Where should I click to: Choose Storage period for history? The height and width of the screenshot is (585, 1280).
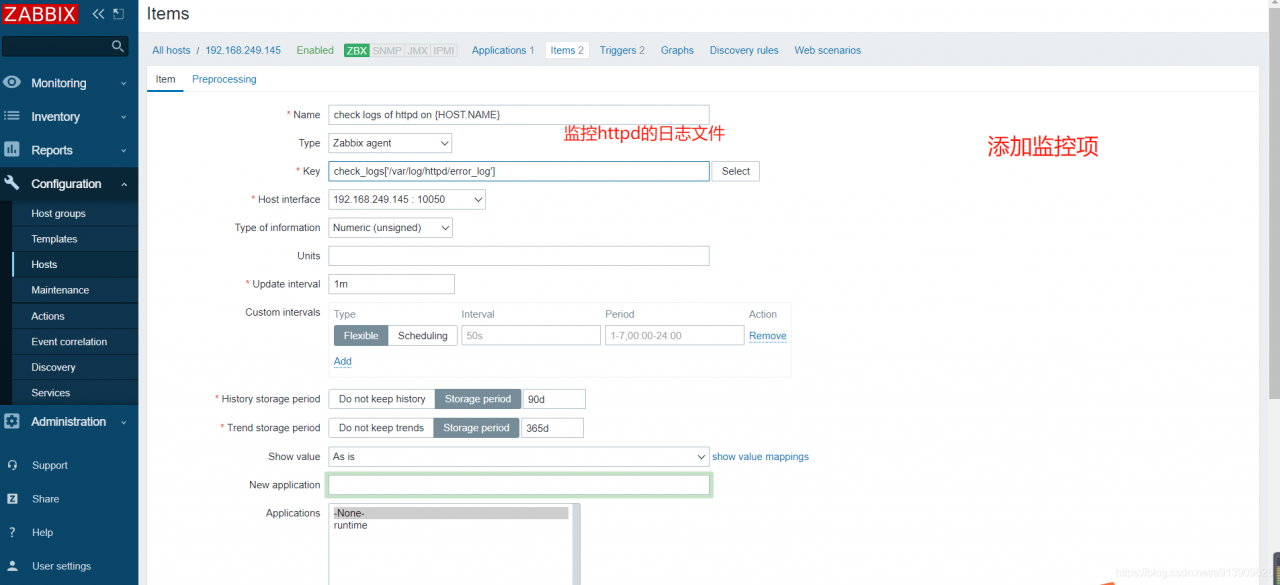pyautogui.click(x=478, y=399)
